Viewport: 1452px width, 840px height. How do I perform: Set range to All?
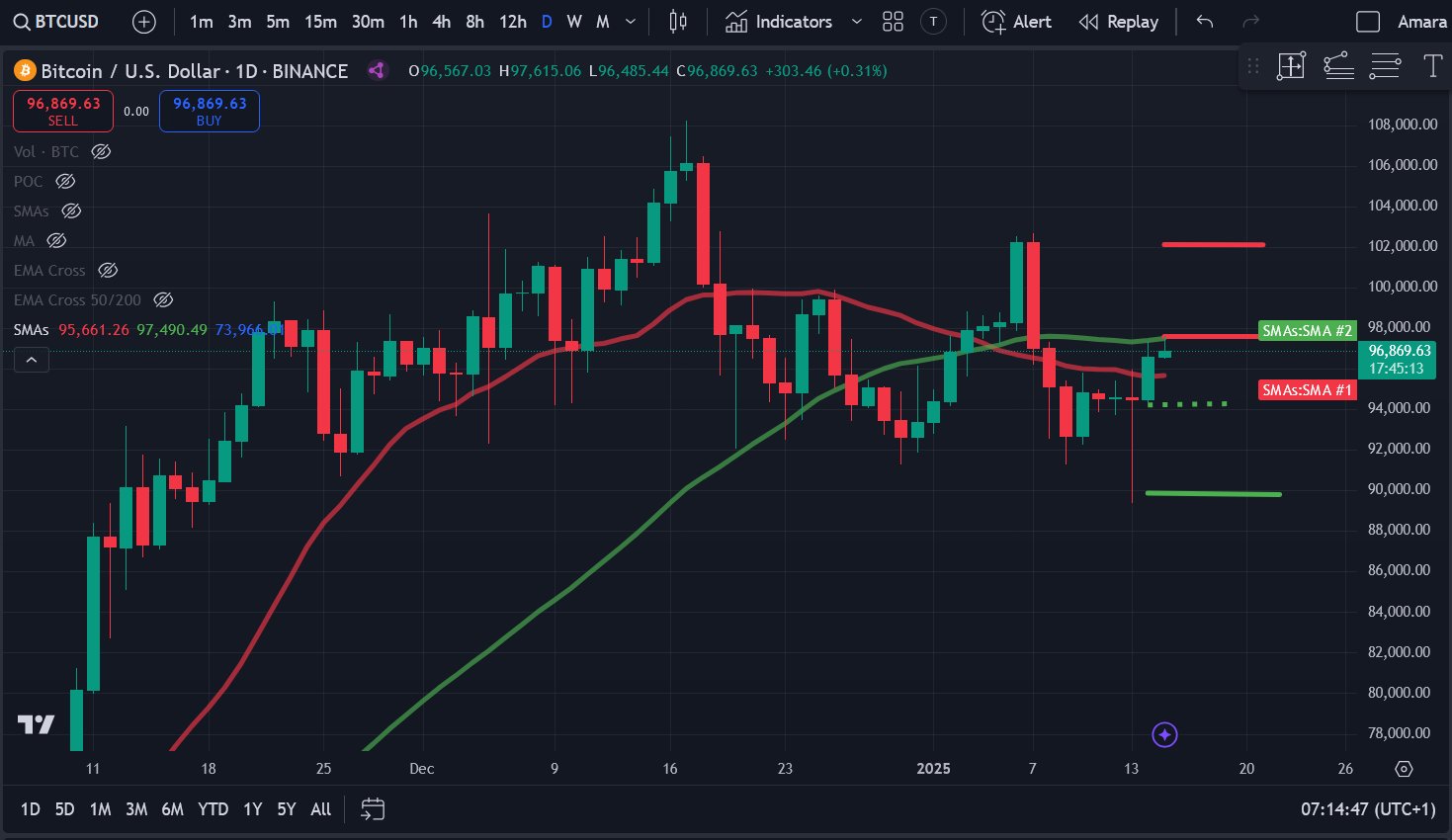[321, 809]
